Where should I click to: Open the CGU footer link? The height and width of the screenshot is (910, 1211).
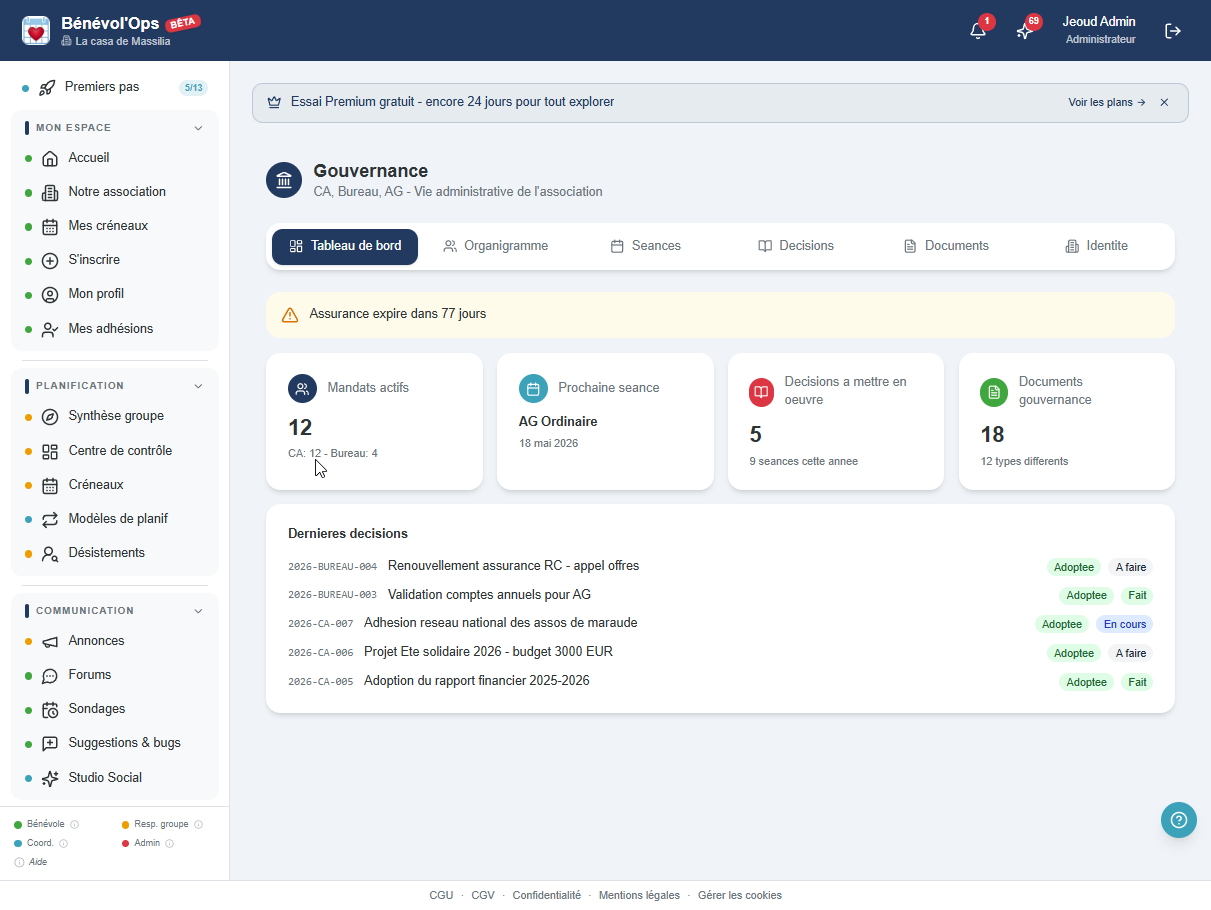tap(441, 896)
